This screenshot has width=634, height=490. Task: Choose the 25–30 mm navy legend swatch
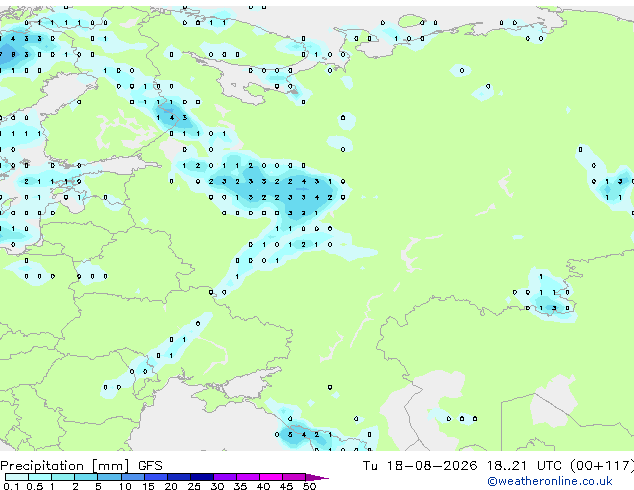tap(202, 477)
